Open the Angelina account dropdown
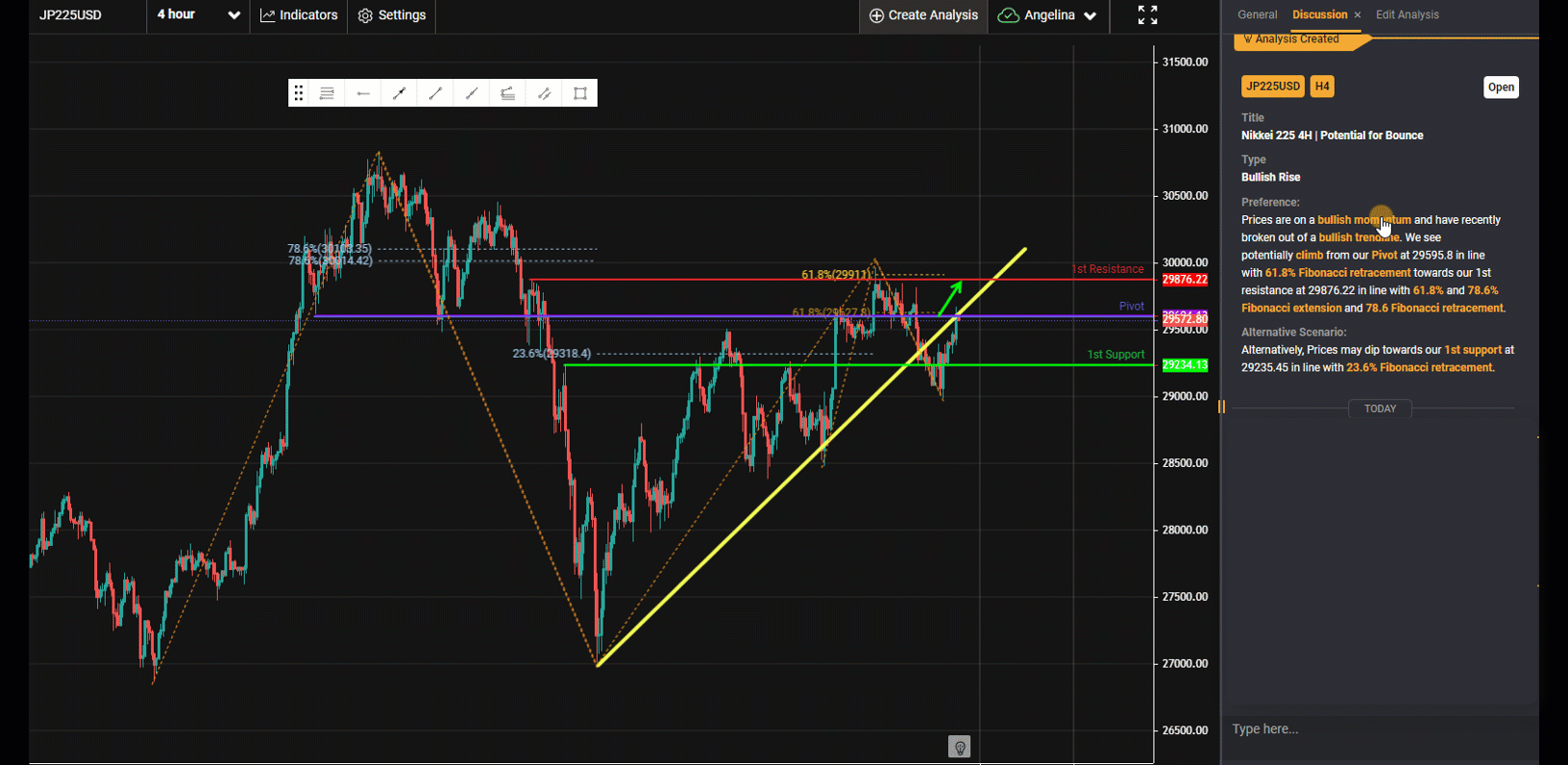Screen dimensions: 1568x765 [x=1047, y=15]
